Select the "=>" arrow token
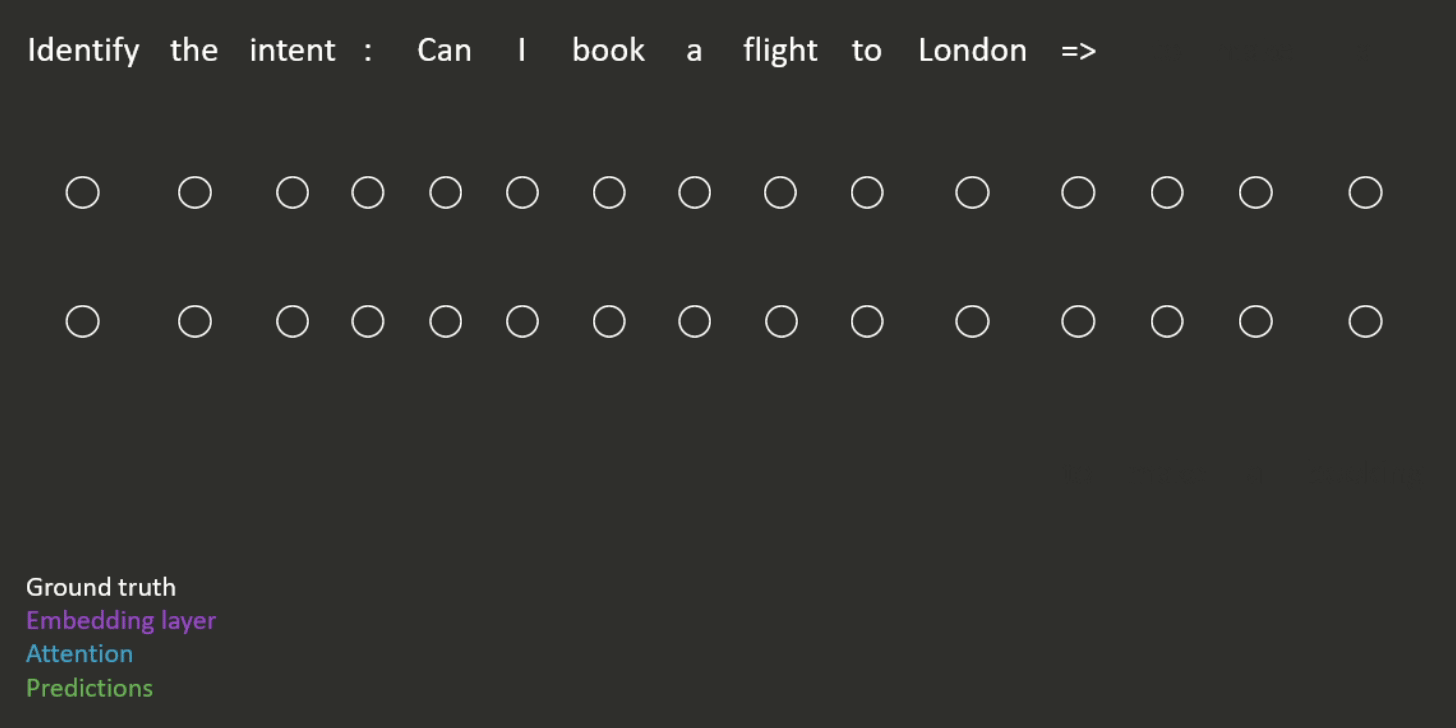 point(1079,51)
